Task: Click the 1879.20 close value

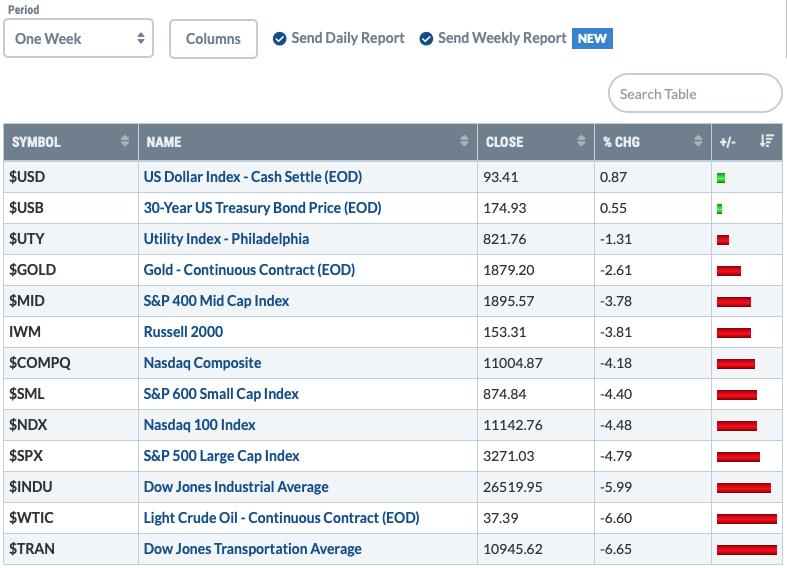Action: (508, 270)
